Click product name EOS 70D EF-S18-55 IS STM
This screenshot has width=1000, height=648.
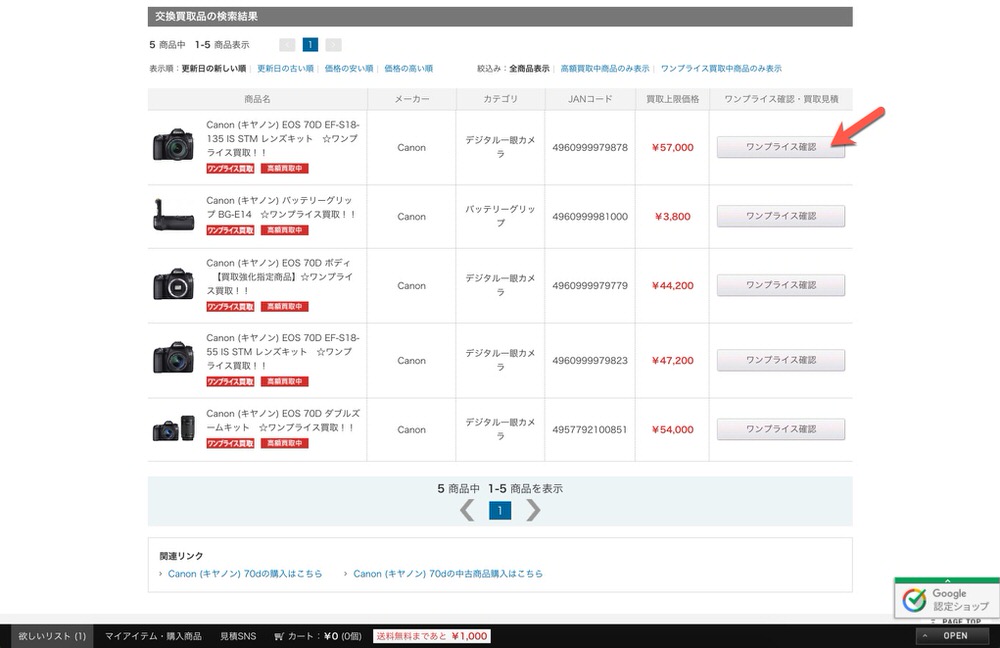[x=283, y=351]
